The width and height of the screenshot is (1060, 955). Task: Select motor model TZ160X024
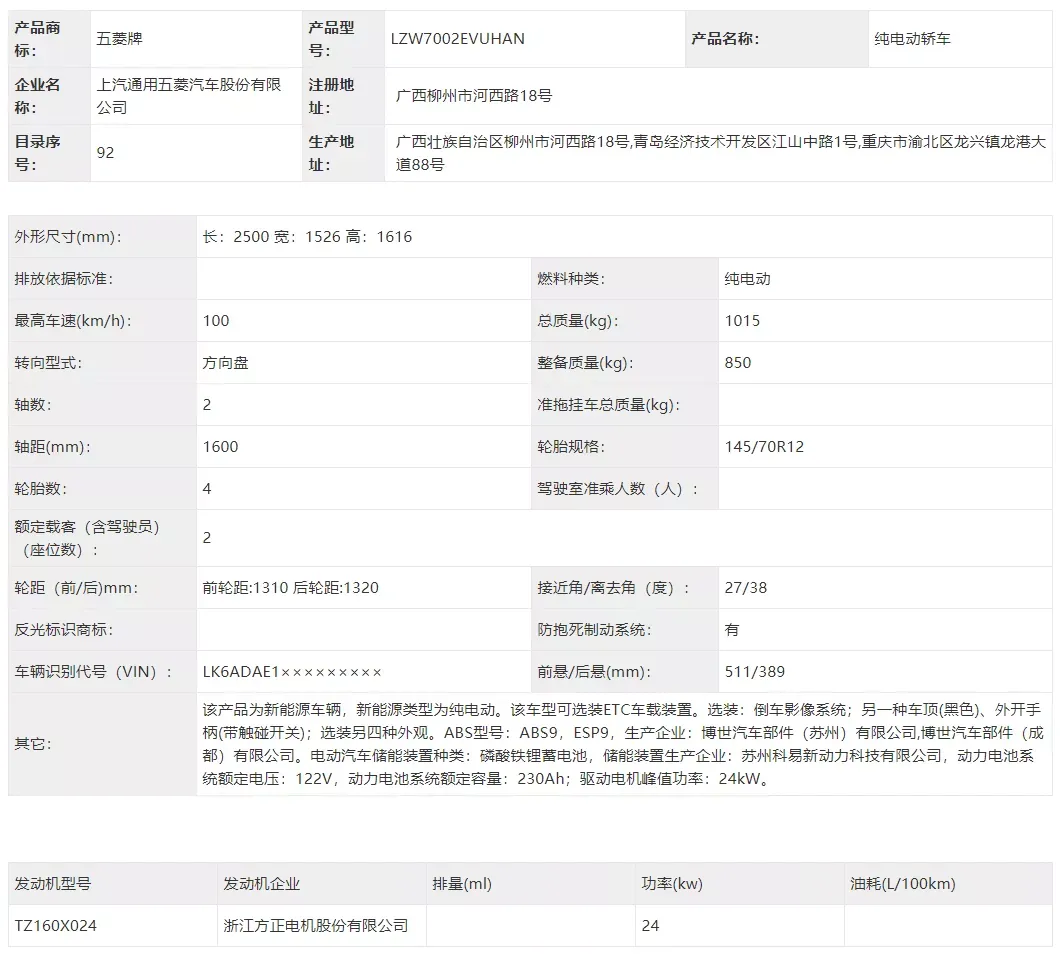click(55, 925)
